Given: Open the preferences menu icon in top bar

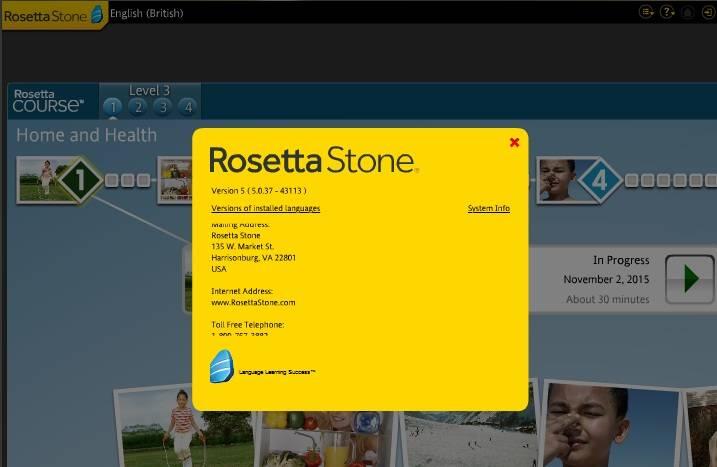Looking at the screenshot, I should [x=646, y=12].
